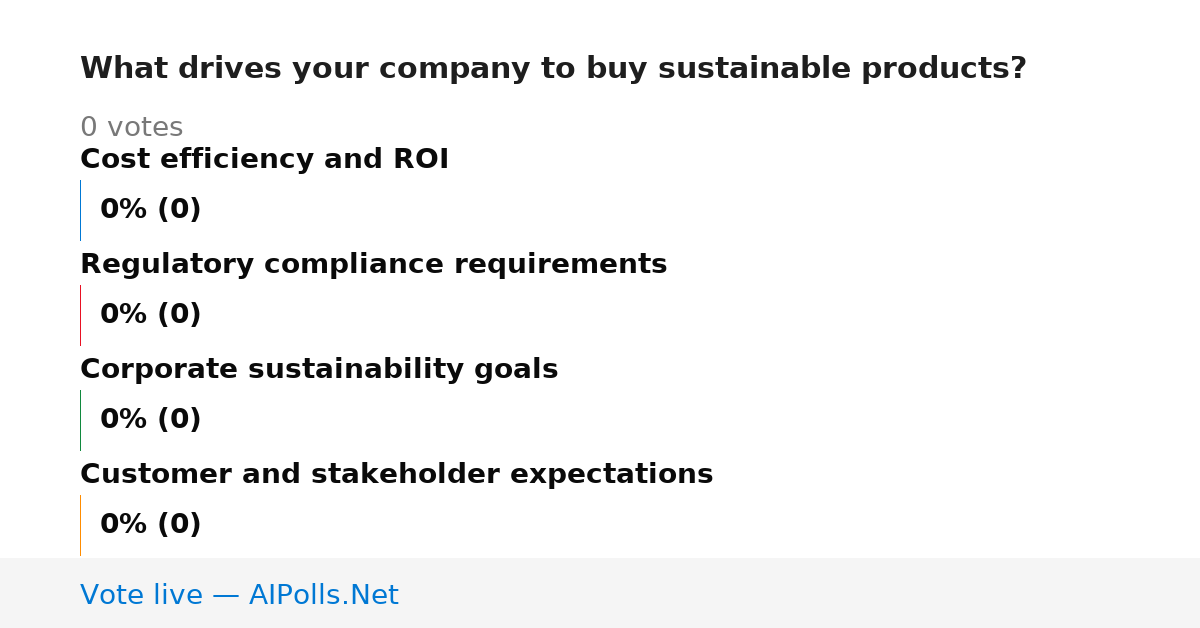Click the 0% (0) result for Customer expectations

coord(150,525)
